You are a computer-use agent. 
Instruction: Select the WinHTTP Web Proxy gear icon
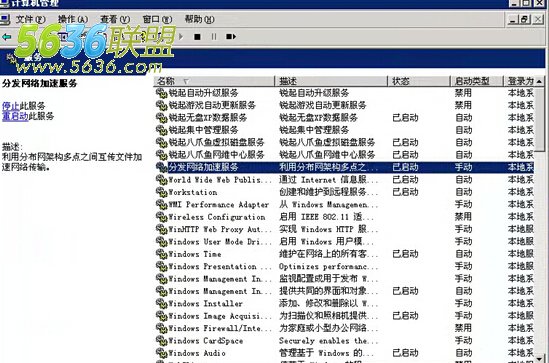click(161, 229)
